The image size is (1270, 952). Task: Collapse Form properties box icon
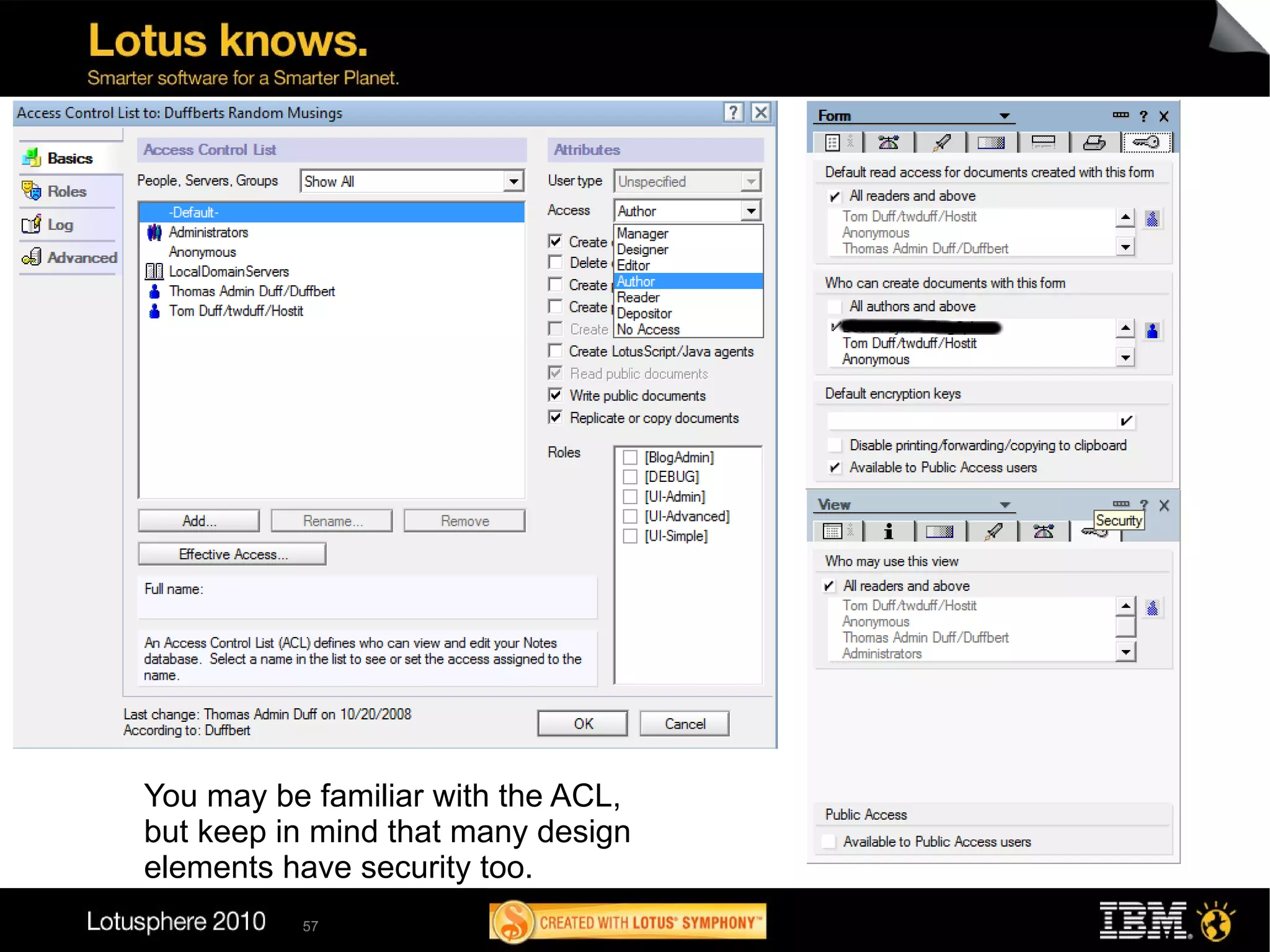point(1121,115)
